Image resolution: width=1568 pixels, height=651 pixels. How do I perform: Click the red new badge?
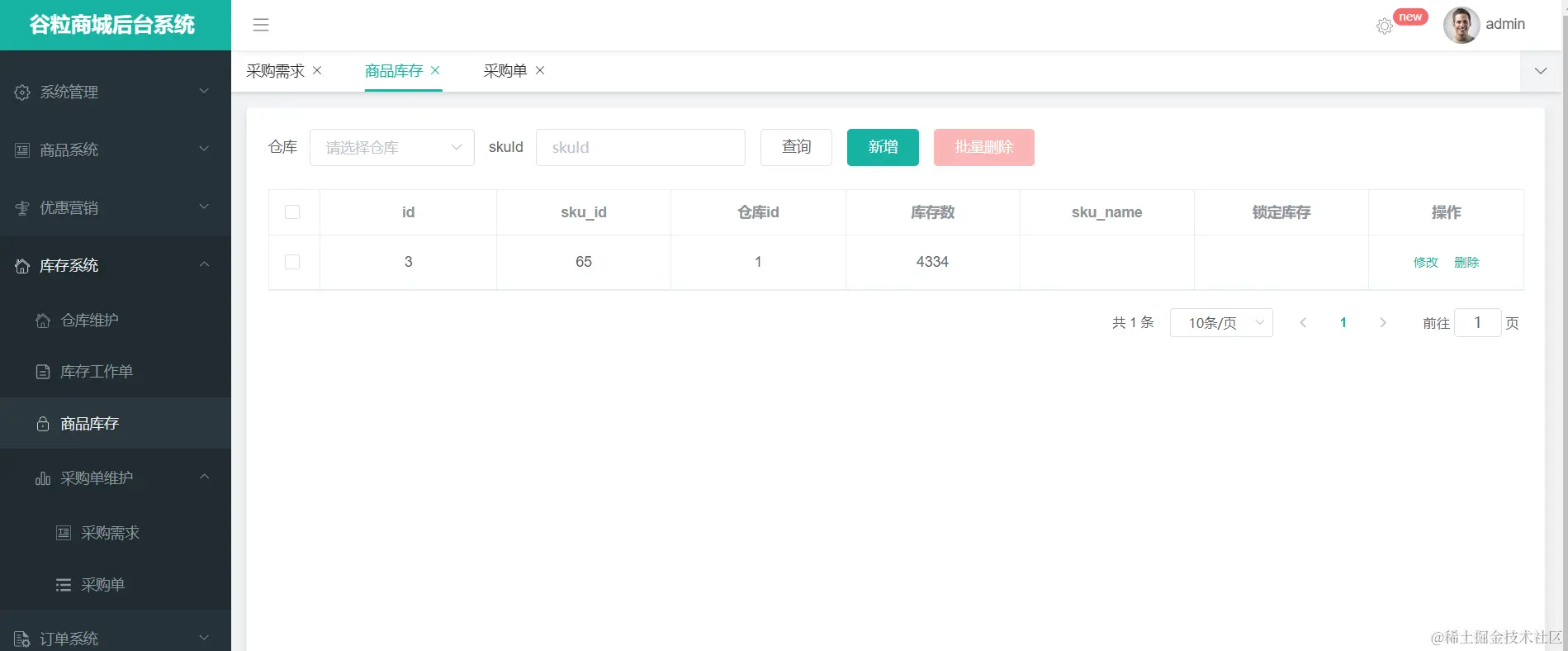coord(1410,17)
